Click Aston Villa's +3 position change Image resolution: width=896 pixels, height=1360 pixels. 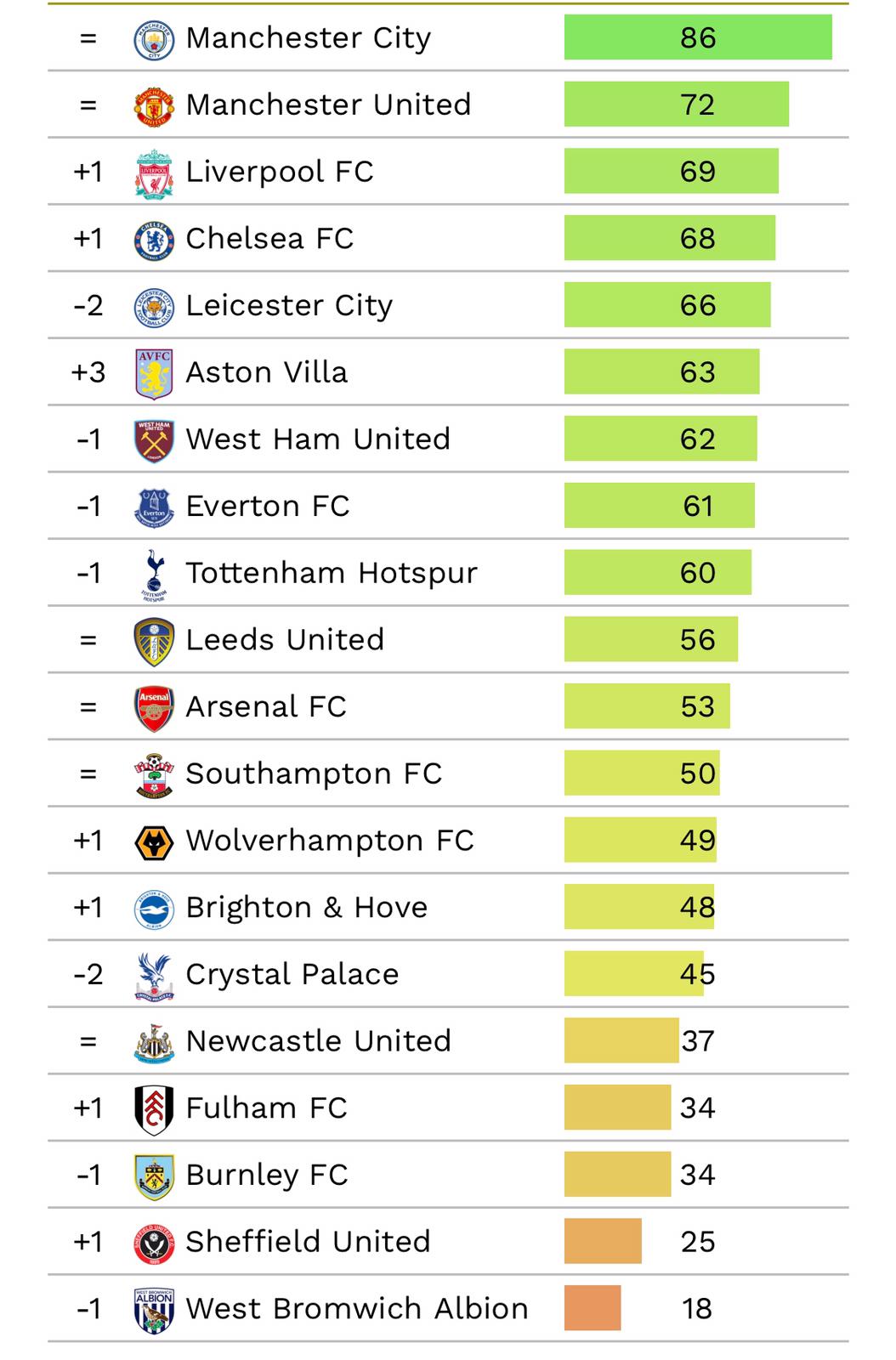pyautogui.click(x=88, y=373)
